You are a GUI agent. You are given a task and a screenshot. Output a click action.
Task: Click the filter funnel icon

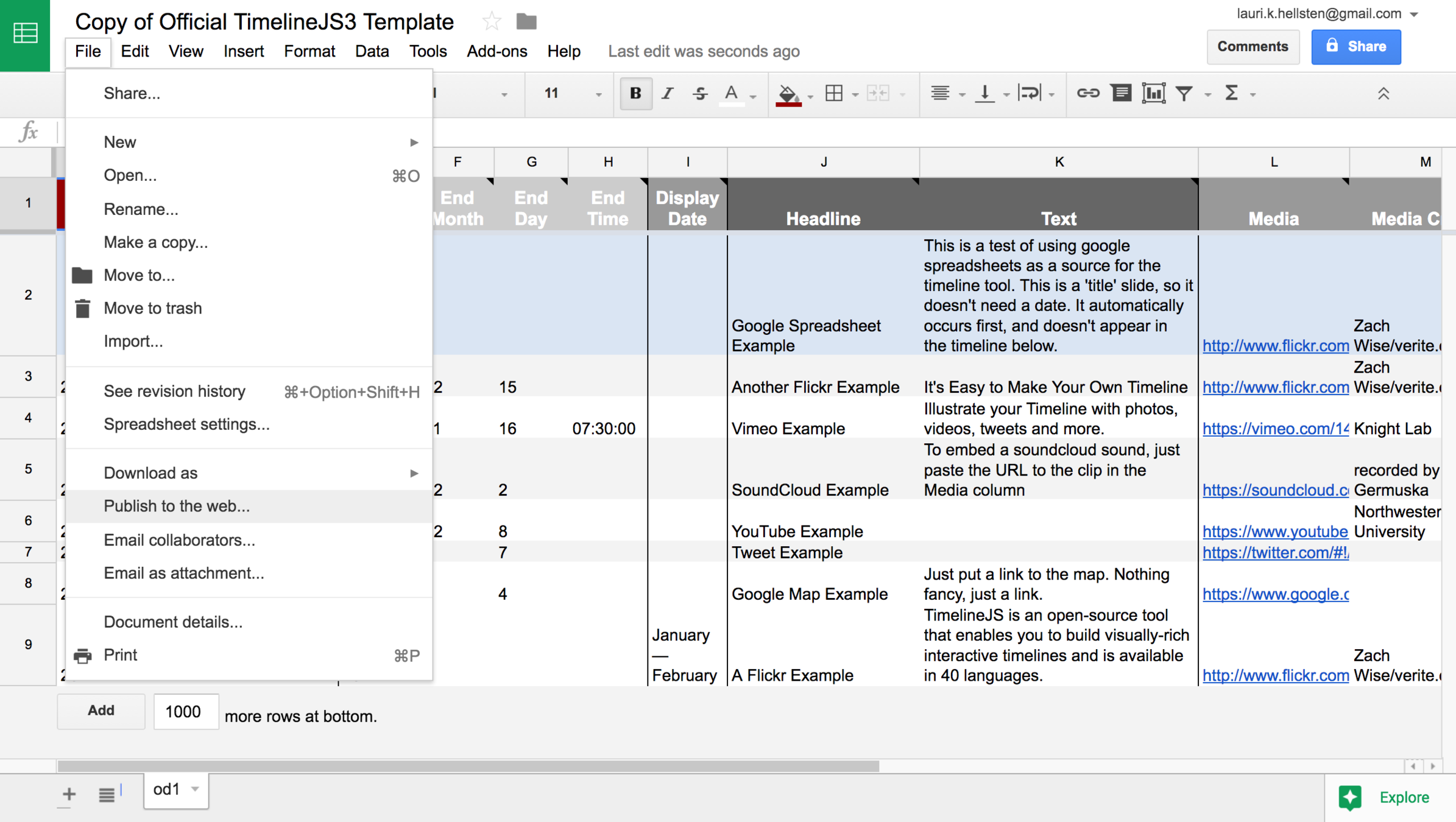[x=1184, y=94]
